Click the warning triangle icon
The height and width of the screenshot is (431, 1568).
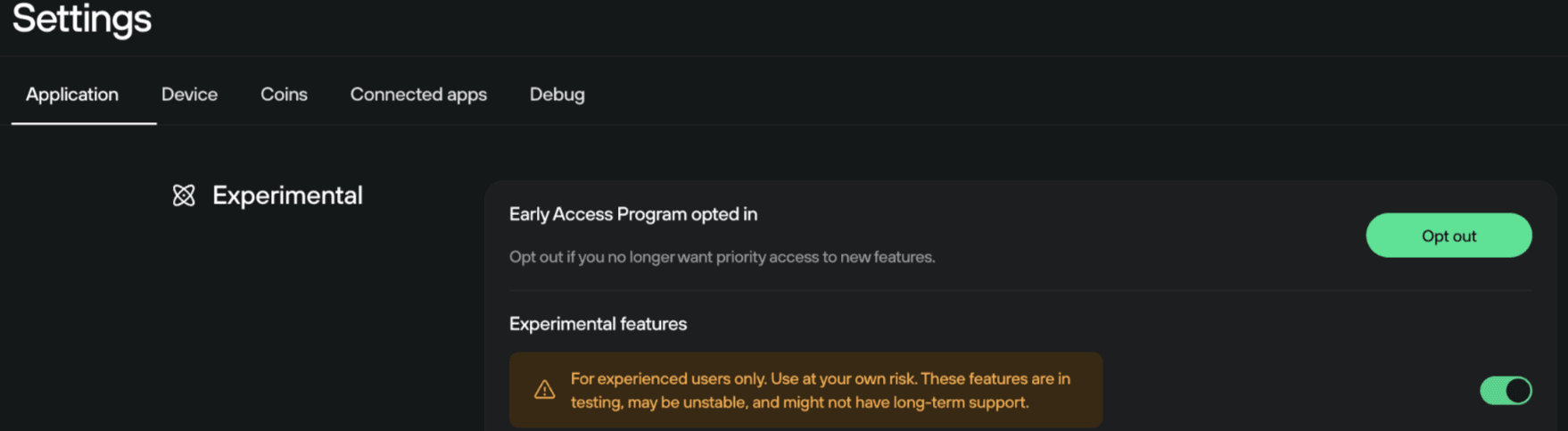(544, 390)
